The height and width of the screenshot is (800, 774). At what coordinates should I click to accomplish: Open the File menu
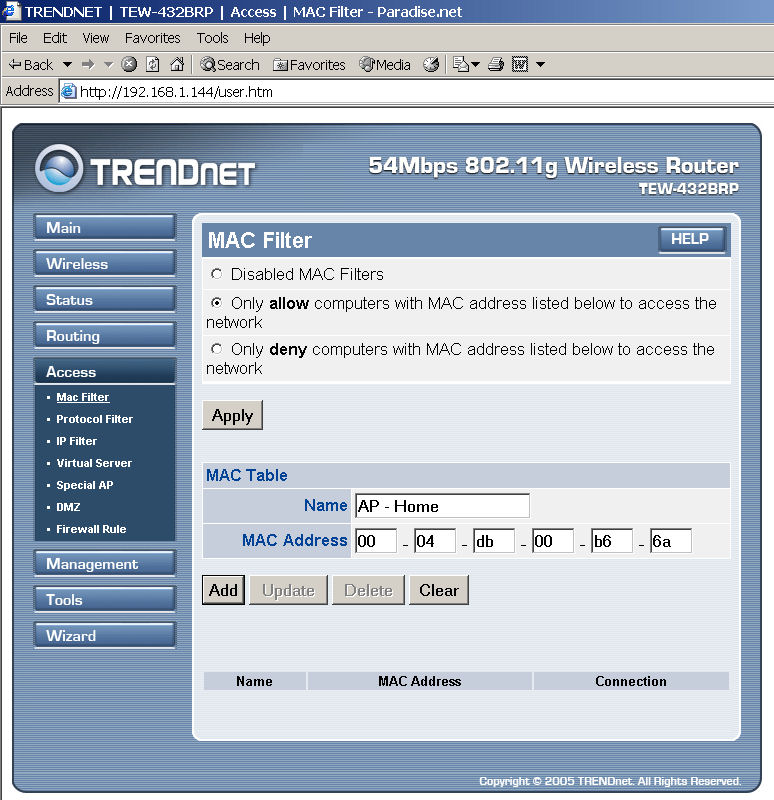point(18,38)
